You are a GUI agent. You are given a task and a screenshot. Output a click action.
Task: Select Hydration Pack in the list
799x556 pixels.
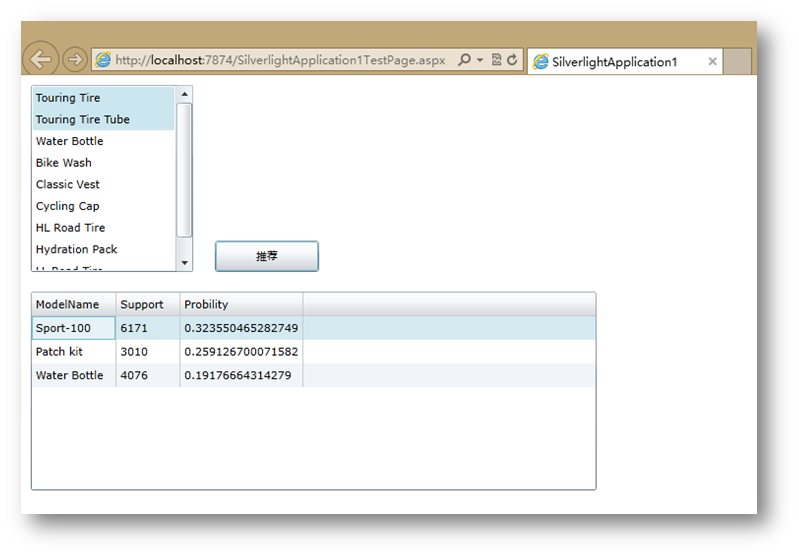click(104, 249)
